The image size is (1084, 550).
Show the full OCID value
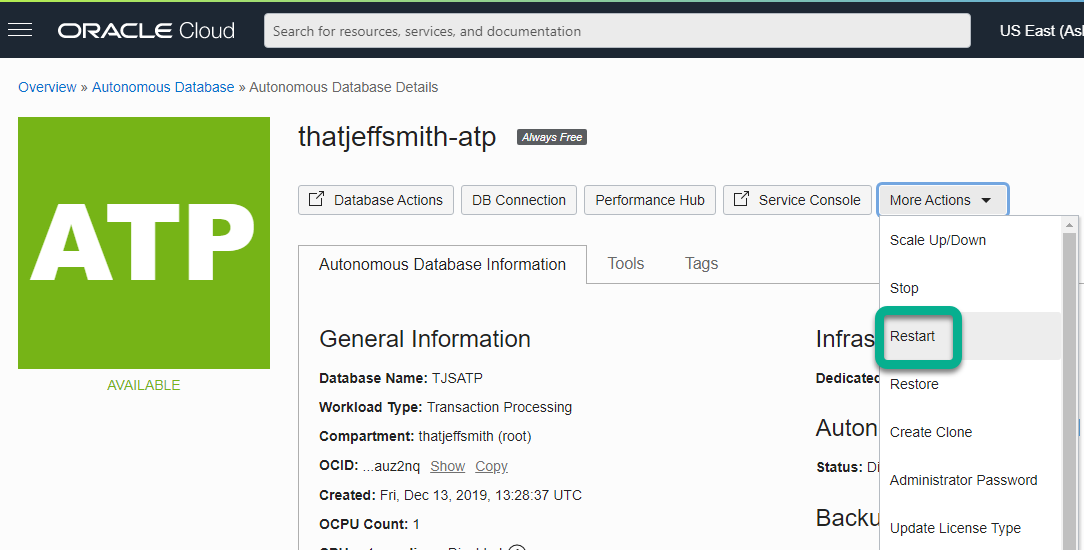(x=447, y=466)
